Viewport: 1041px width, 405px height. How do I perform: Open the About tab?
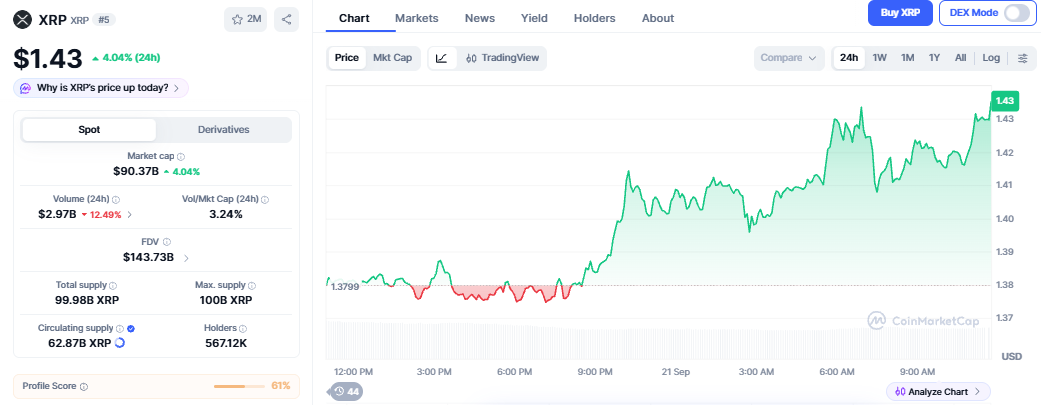pyautogui.click(x=658, y=19)
